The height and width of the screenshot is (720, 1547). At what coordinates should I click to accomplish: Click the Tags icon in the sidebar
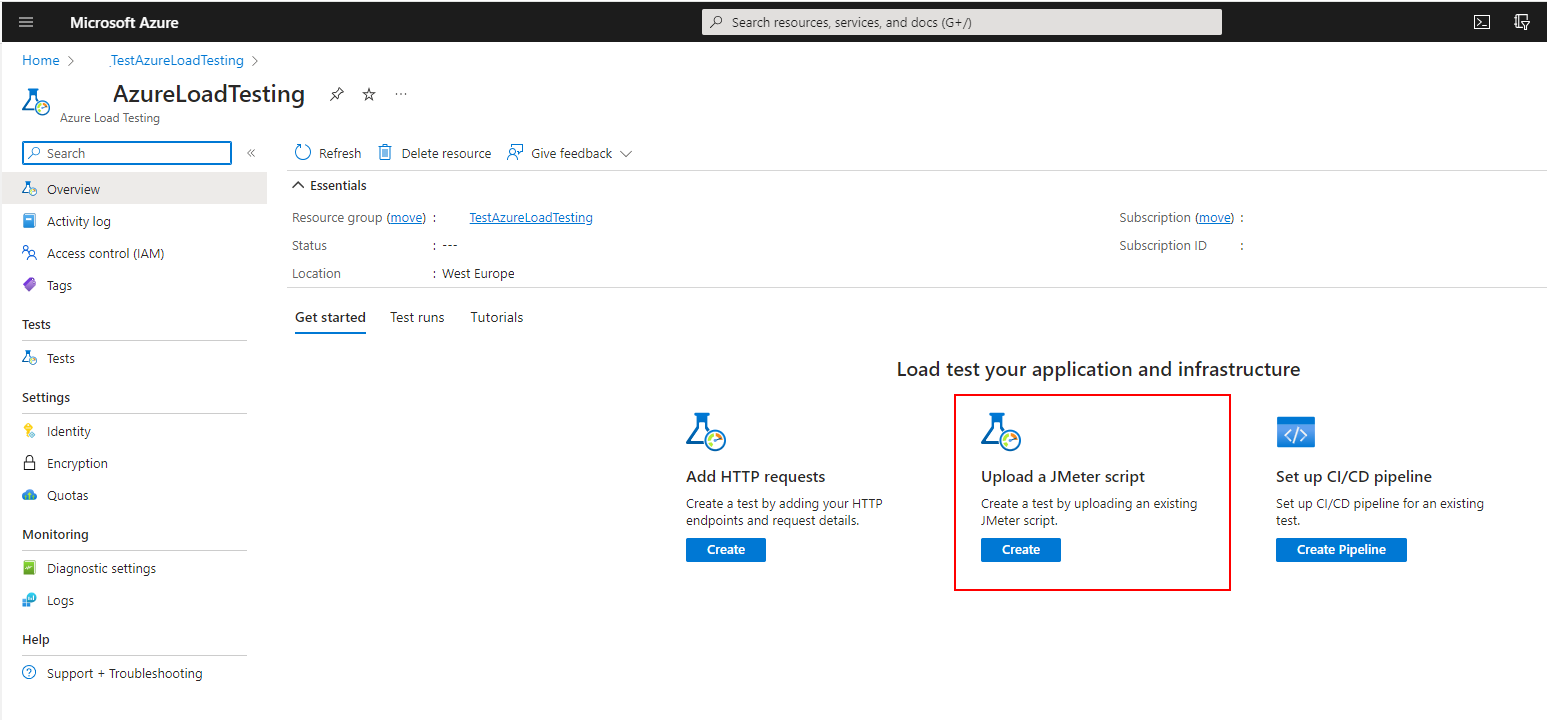coord(30,285)
